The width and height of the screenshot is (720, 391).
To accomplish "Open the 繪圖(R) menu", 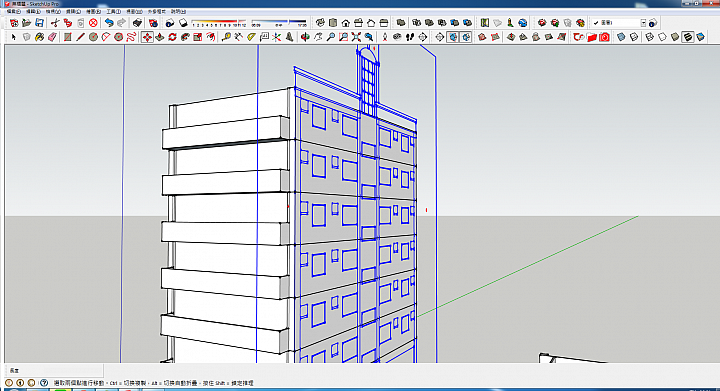I will (x=93, y=11).
